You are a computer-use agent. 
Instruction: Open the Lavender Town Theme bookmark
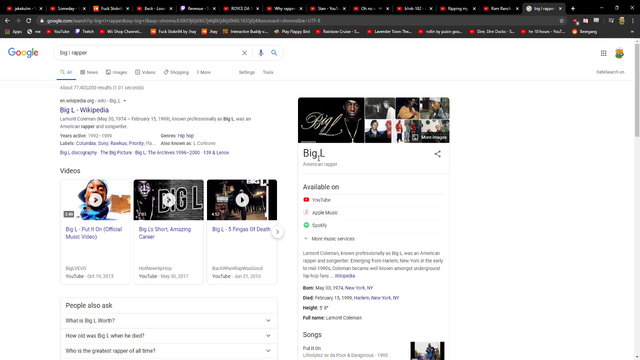389,31
